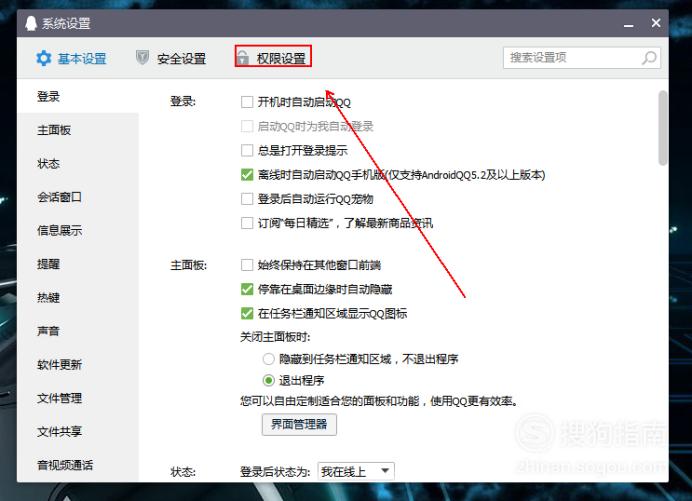Uncheck 在任务栏通知区域显示QQ图标

click(247, 313)
